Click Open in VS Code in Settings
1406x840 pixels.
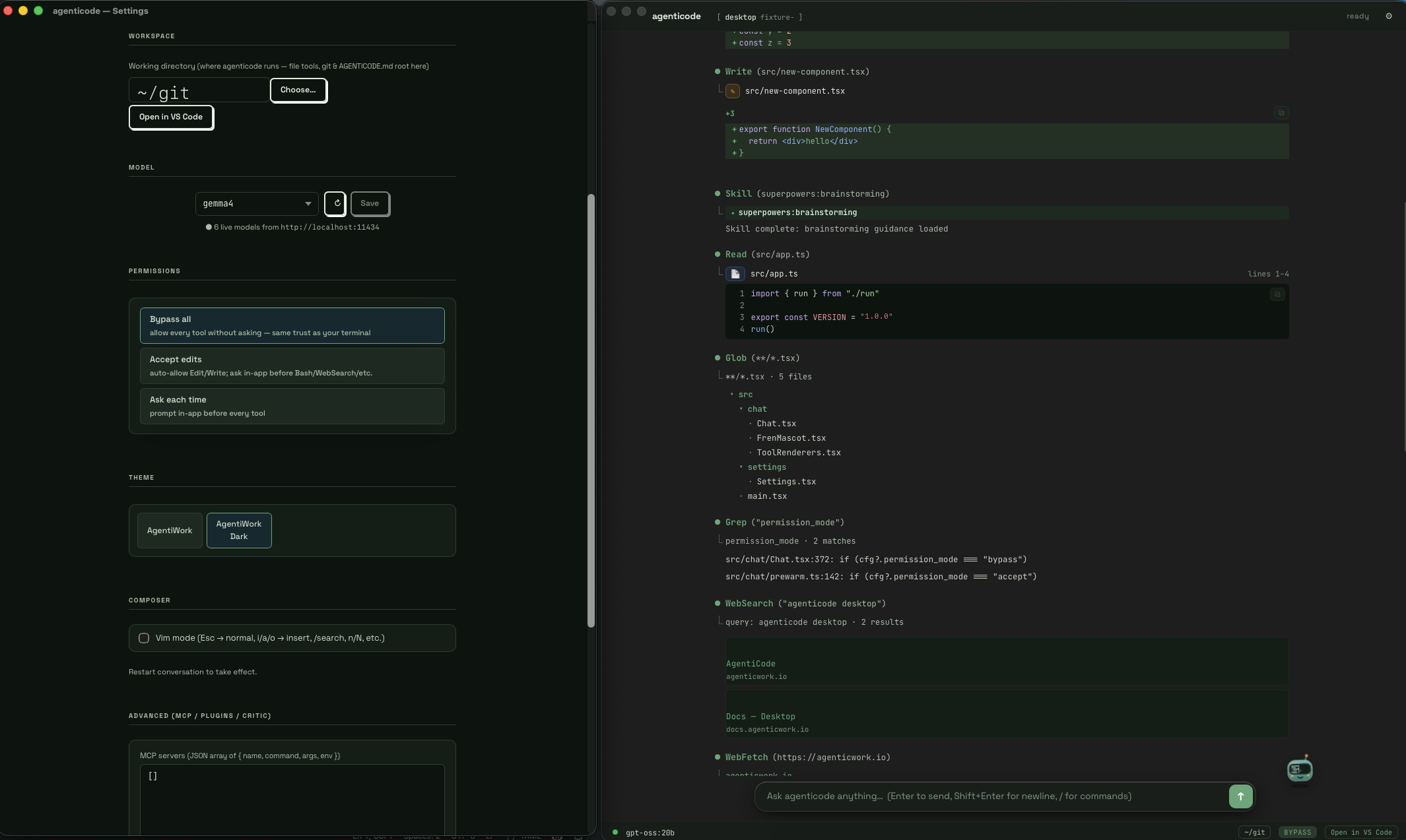click(171, 117)
